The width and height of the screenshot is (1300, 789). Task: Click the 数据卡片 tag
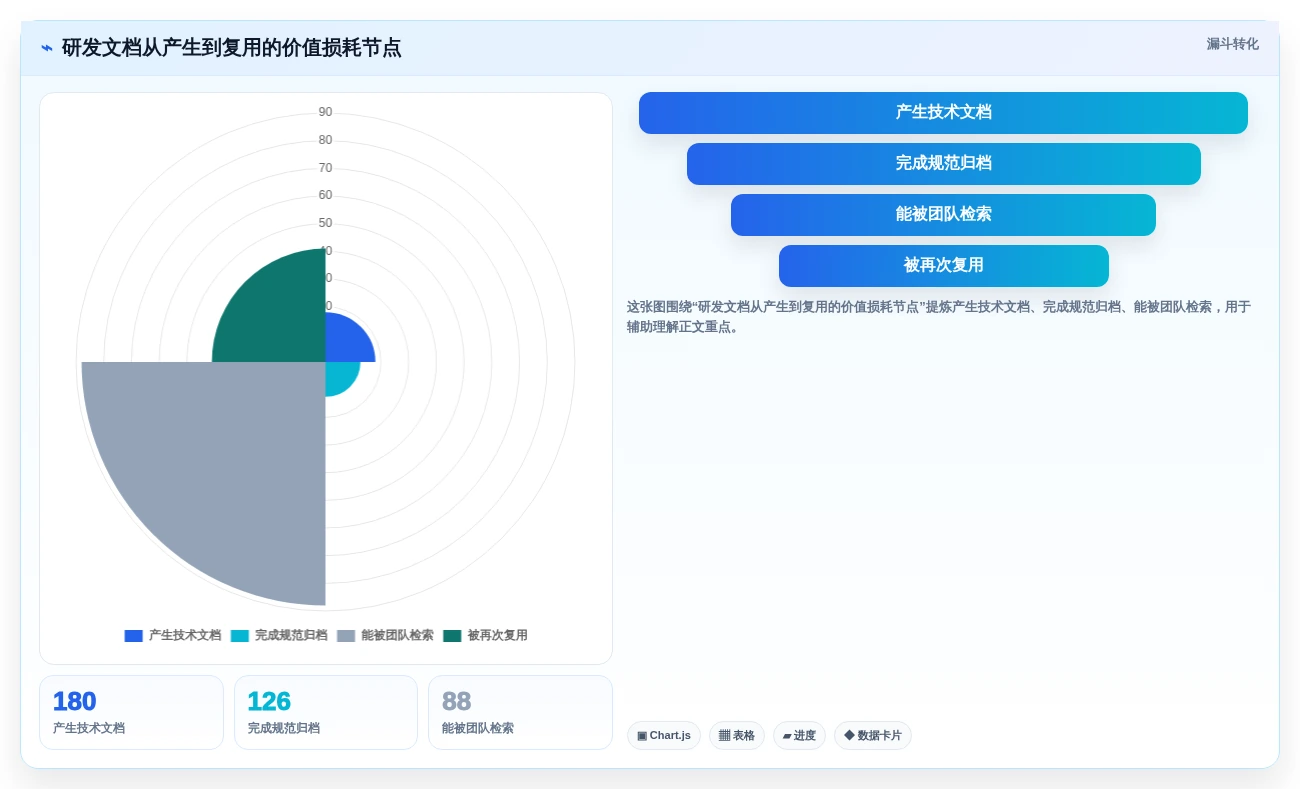tap(873, 736)
